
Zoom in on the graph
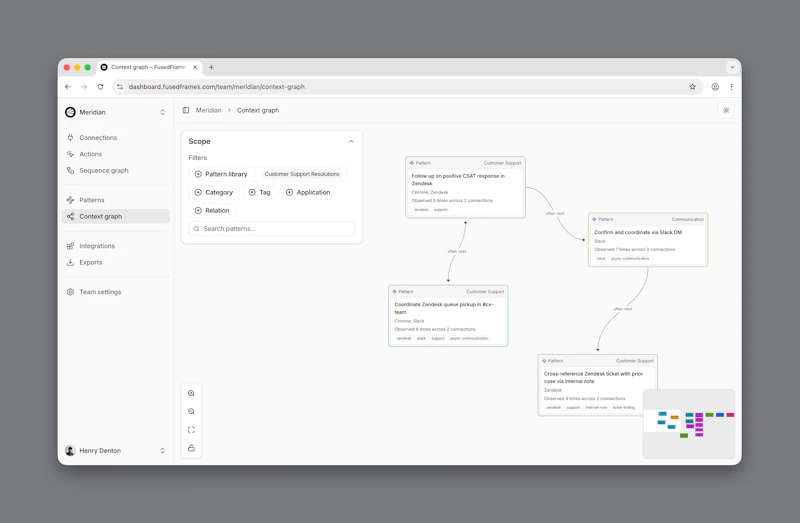coord(191,393)
